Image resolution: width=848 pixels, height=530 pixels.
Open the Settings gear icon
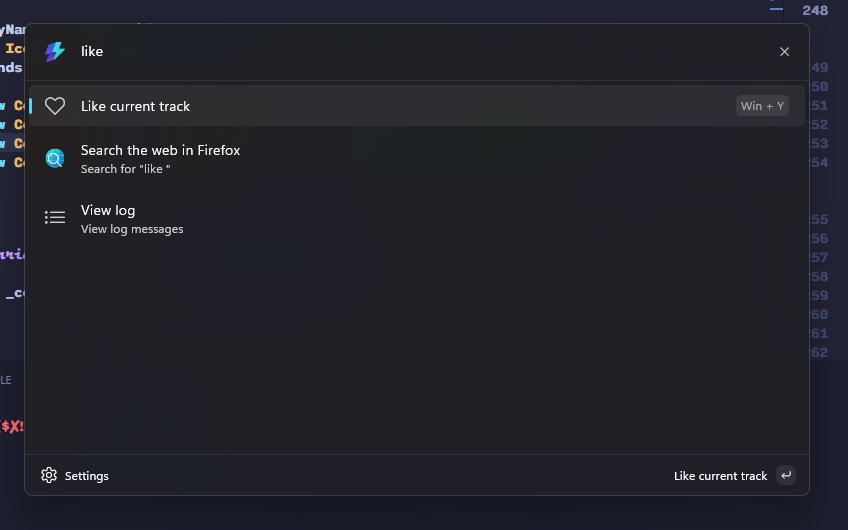tap(49, 475)
